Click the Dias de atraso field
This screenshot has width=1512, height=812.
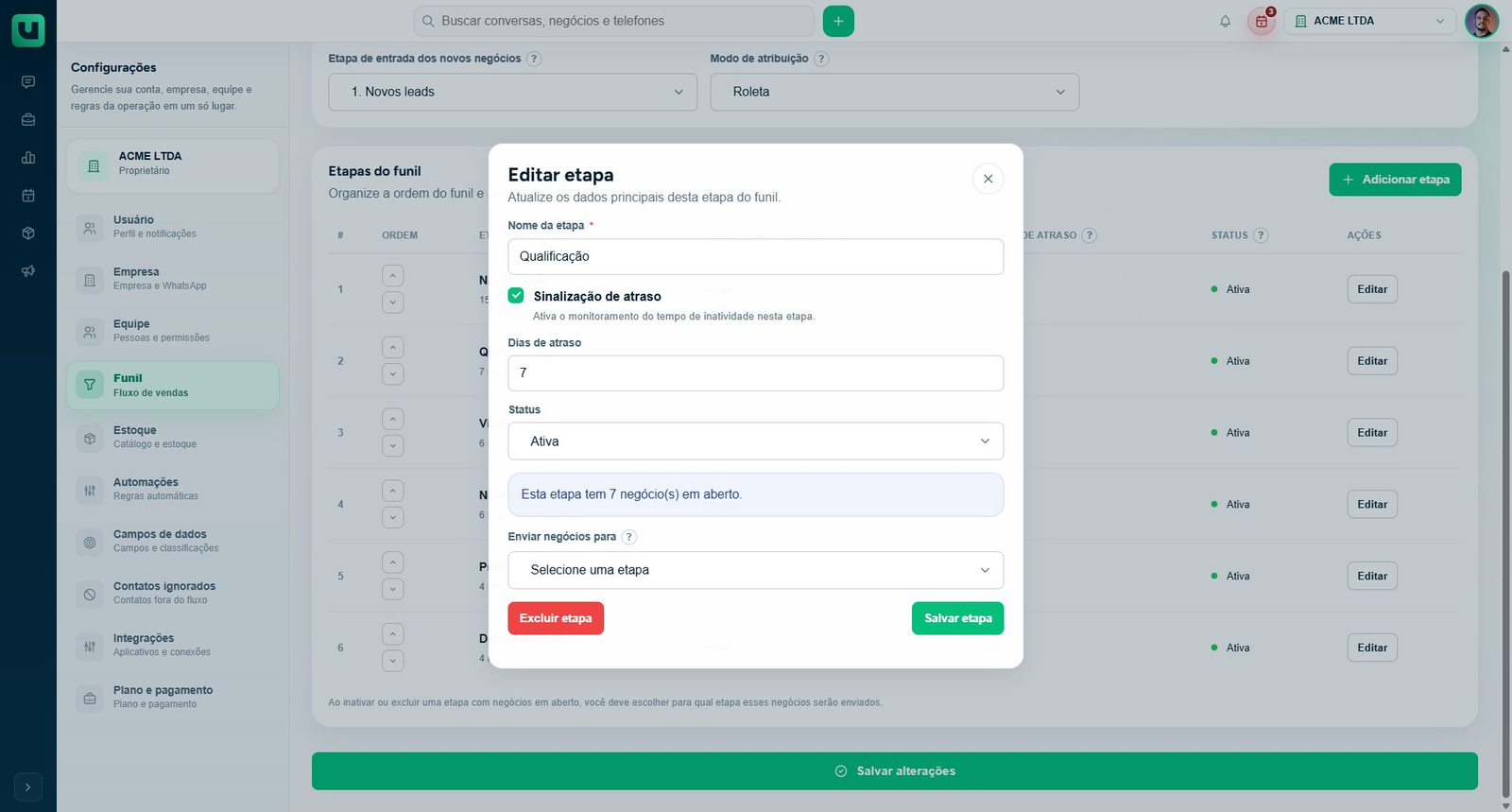[x=755, y=373]
